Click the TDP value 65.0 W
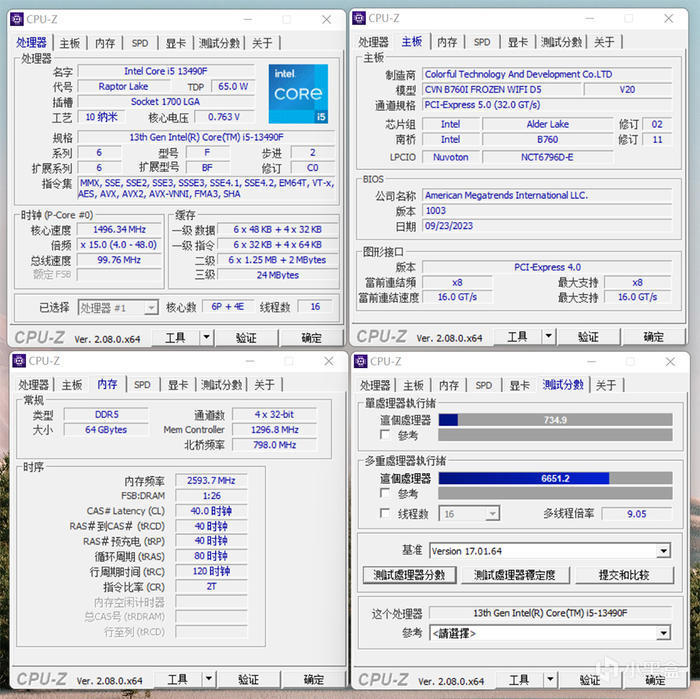700x699 pixels. point(233,87)
